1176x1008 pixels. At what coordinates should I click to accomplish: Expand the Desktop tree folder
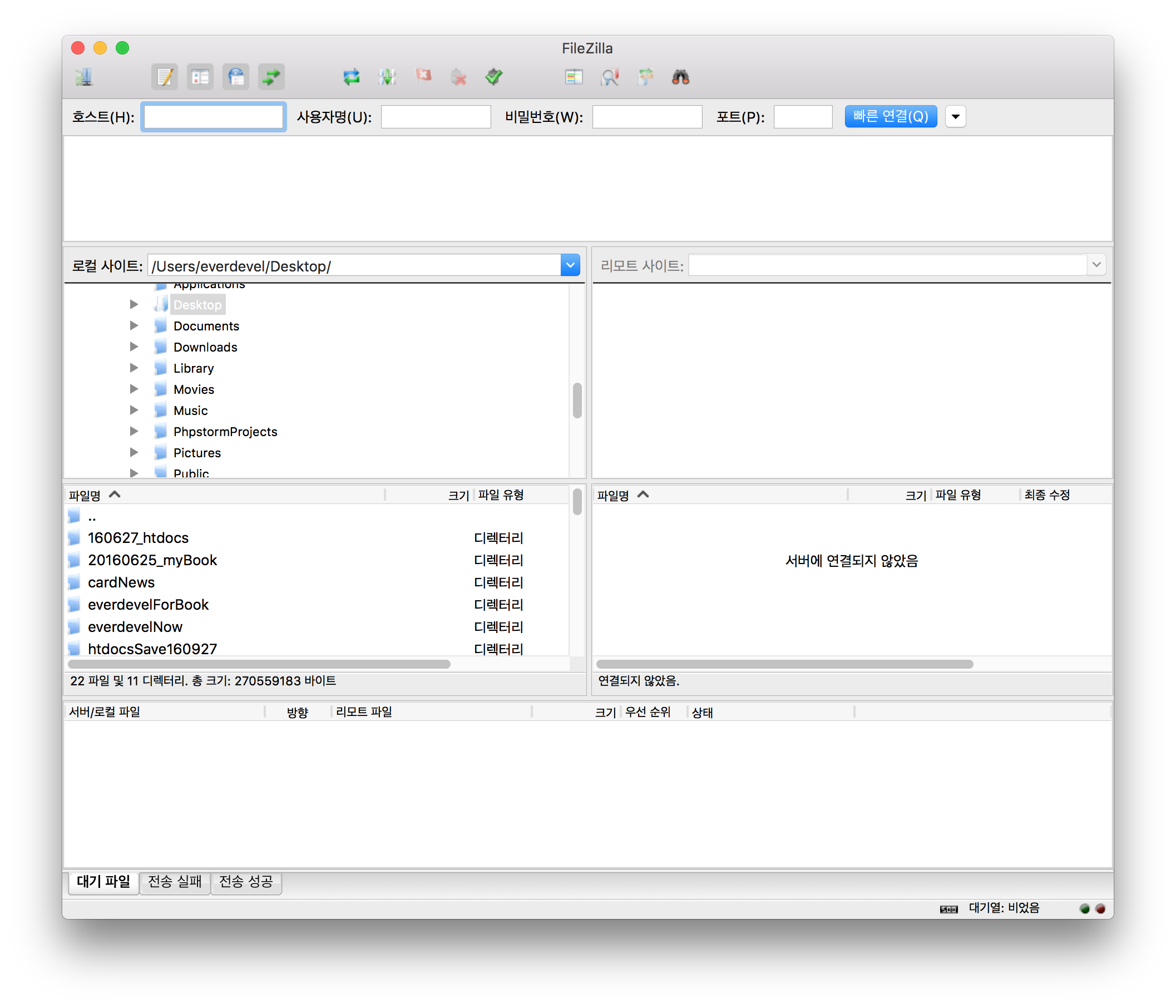134,305
